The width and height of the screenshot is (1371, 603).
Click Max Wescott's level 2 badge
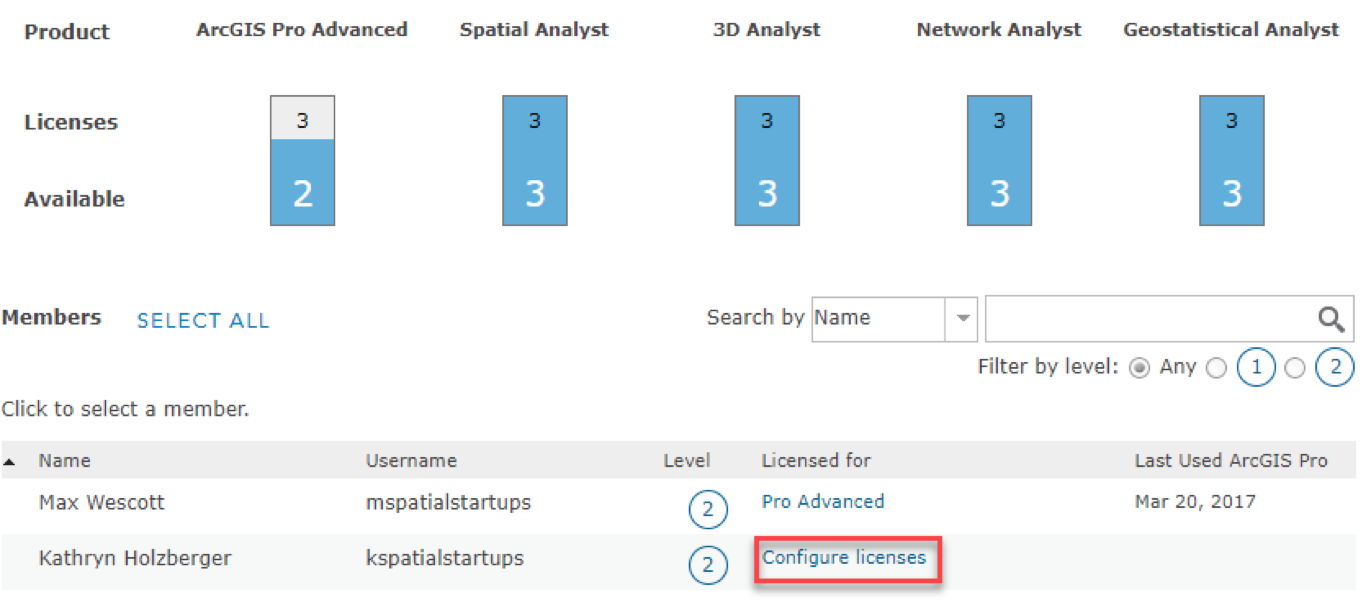[x=707, y=511]
